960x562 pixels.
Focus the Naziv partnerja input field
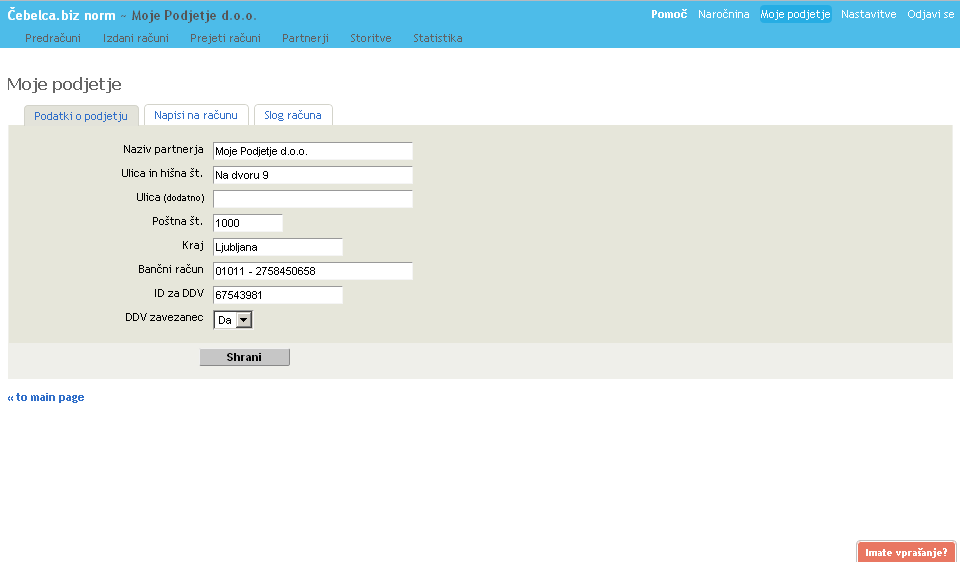[312, 151]
